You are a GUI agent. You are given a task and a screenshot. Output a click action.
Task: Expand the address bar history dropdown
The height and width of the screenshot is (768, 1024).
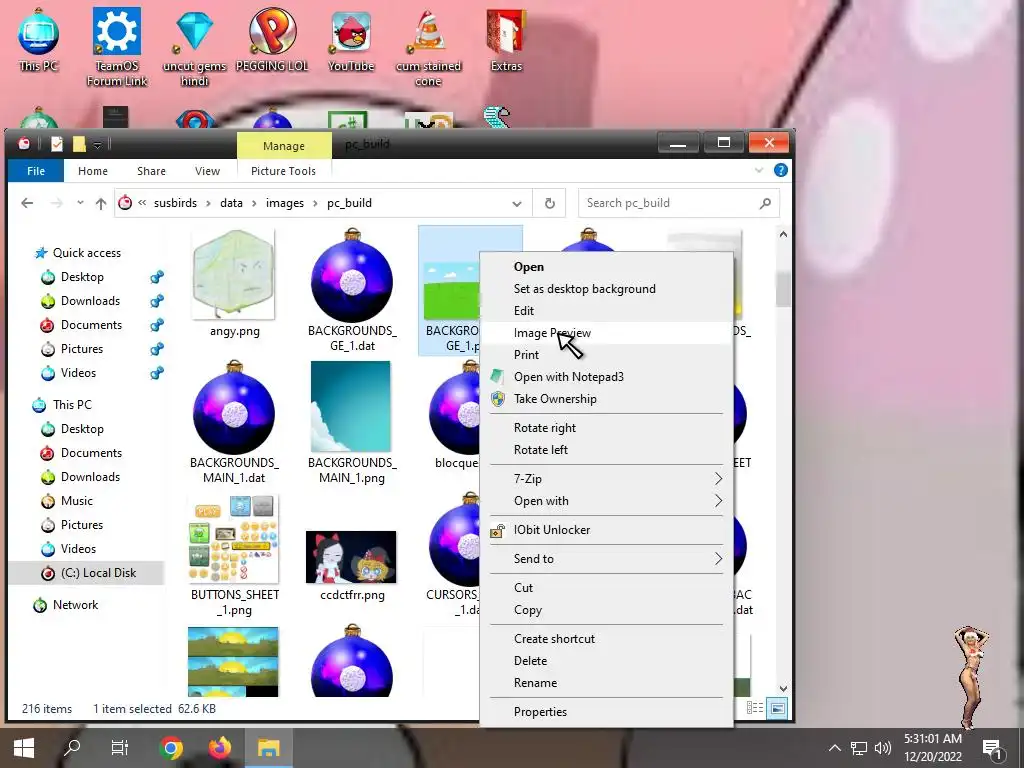tap(517, 203)
